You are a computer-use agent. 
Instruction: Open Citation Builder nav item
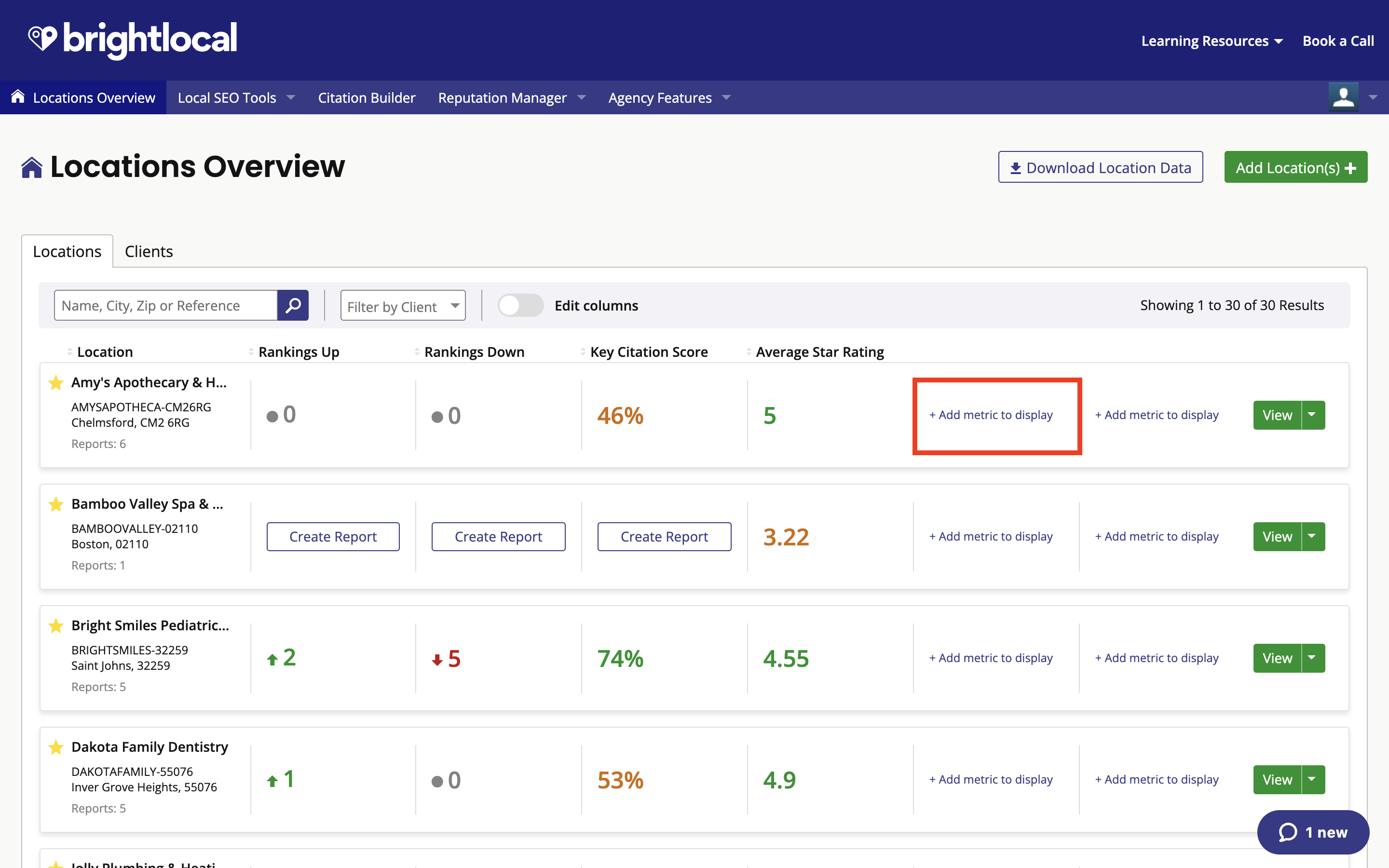[366, 97]
